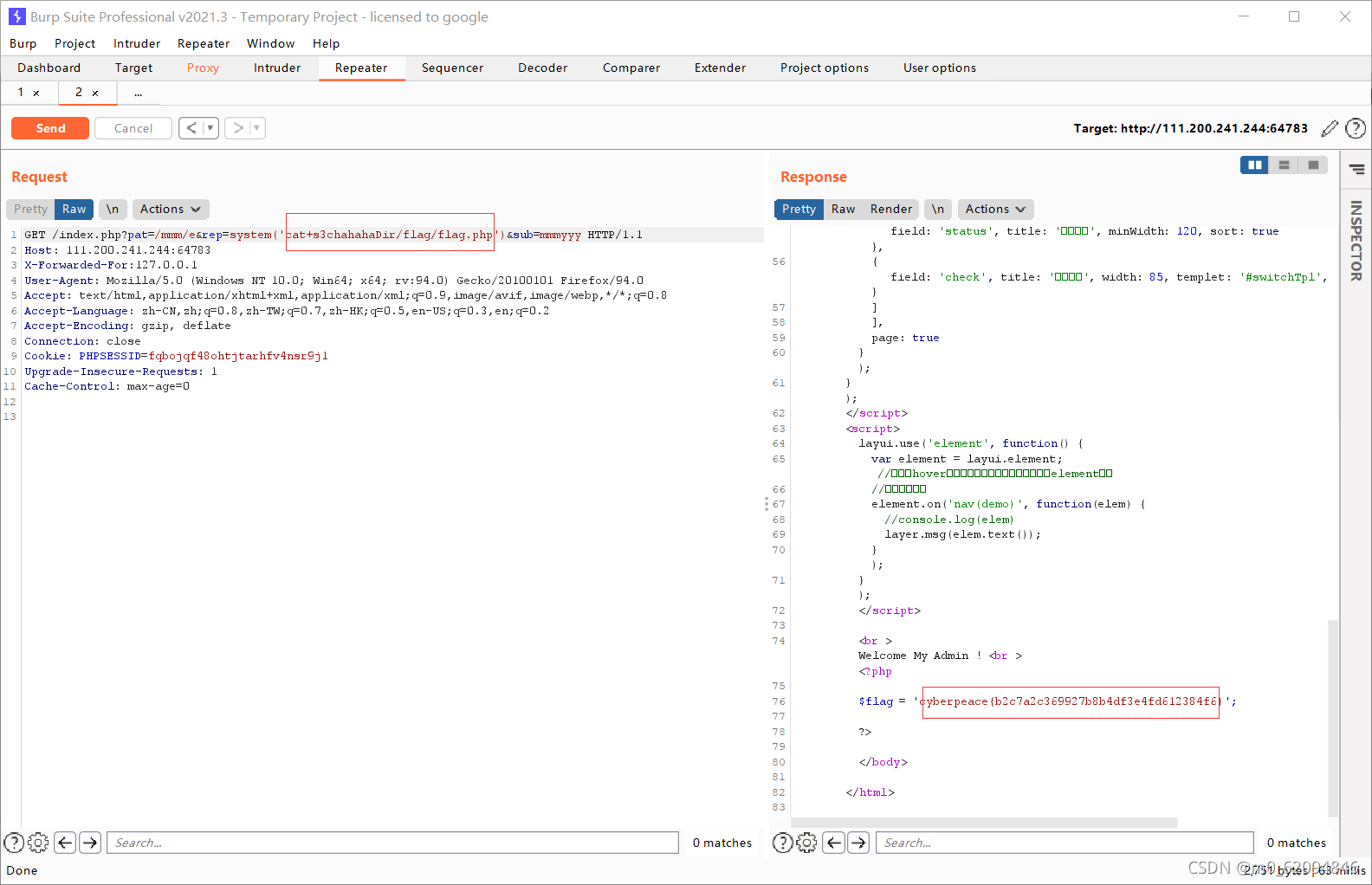1372x885 pixels.
Task: Expand Response Actions dropdown
Action: coord(996,209)
